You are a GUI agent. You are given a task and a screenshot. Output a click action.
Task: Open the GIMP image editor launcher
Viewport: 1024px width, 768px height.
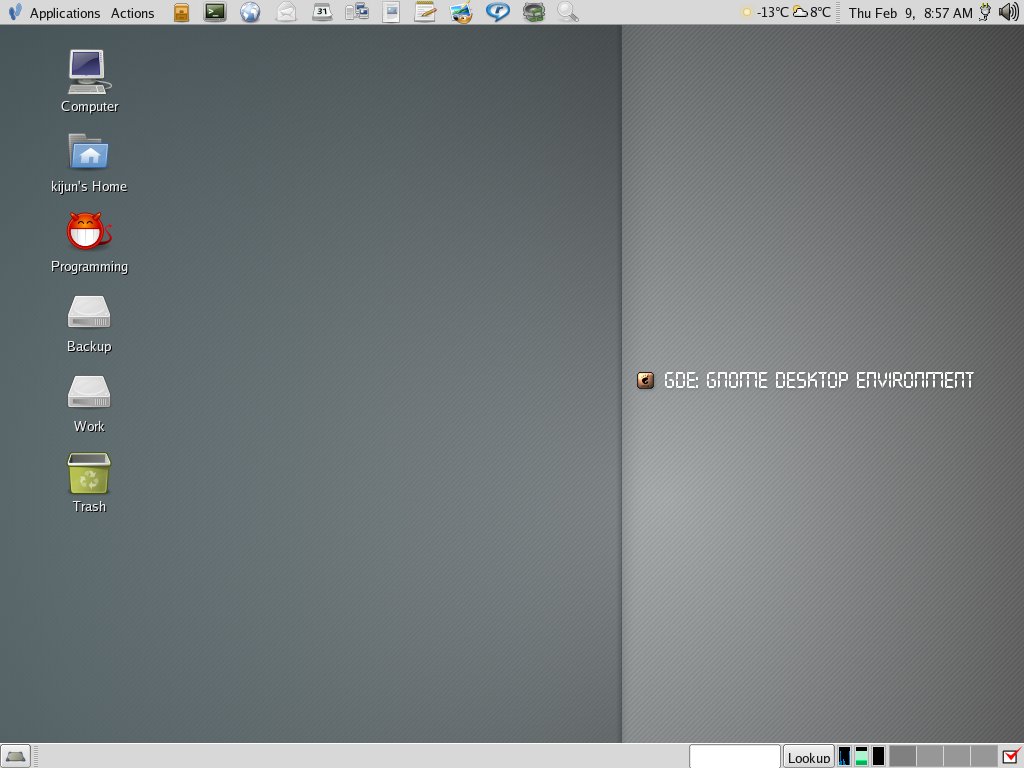click(x=461, y=12)
